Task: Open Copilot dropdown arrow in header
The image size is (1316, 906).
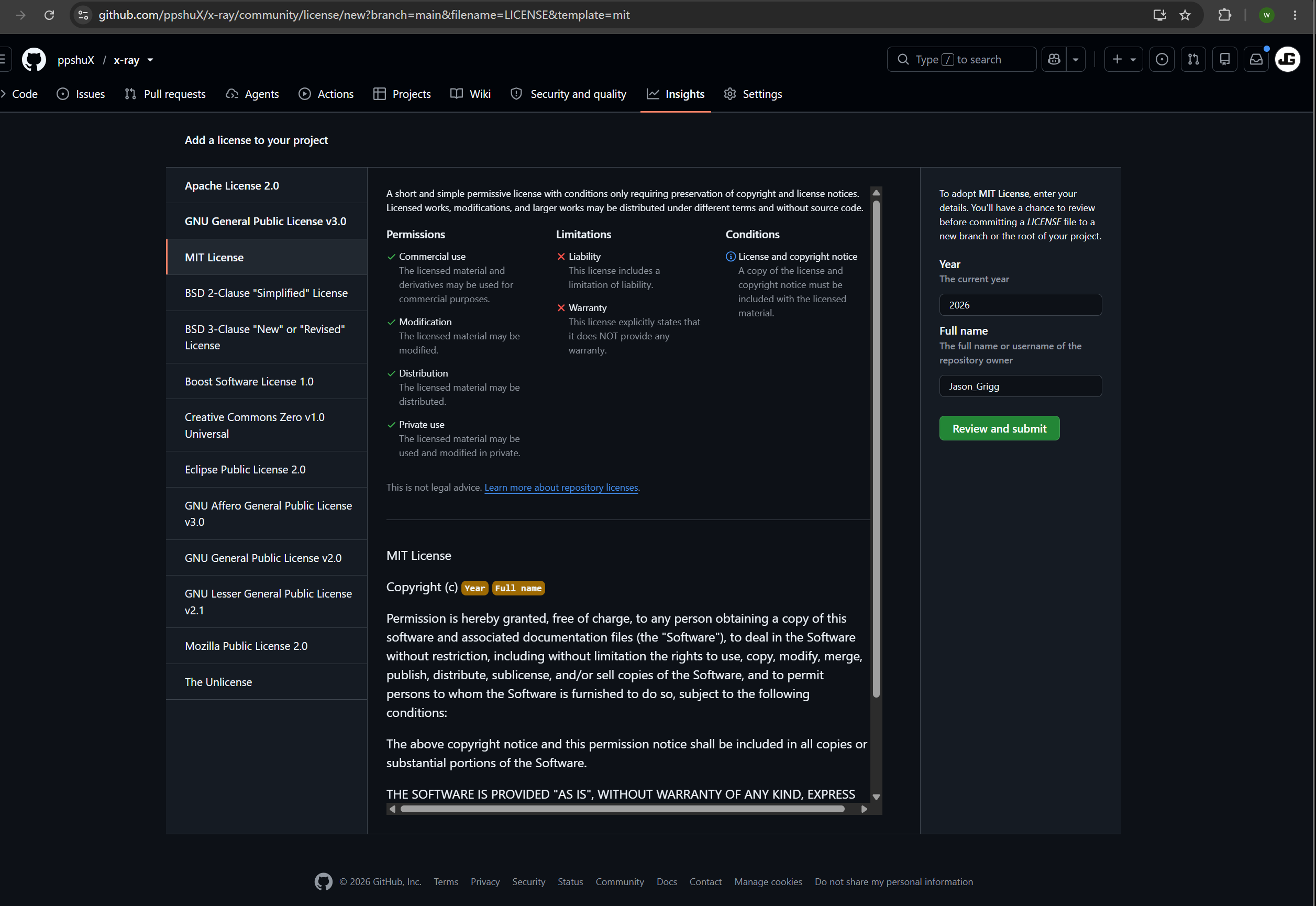Action: click(x=1076, y=60)
